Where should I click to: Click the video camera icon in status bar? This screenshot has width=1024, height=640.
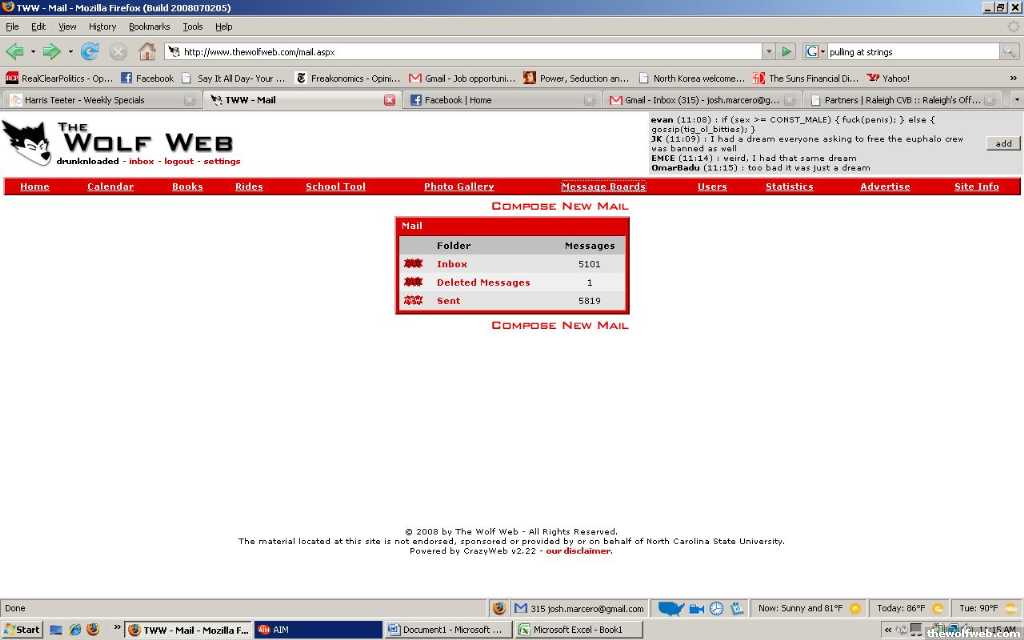698,608
